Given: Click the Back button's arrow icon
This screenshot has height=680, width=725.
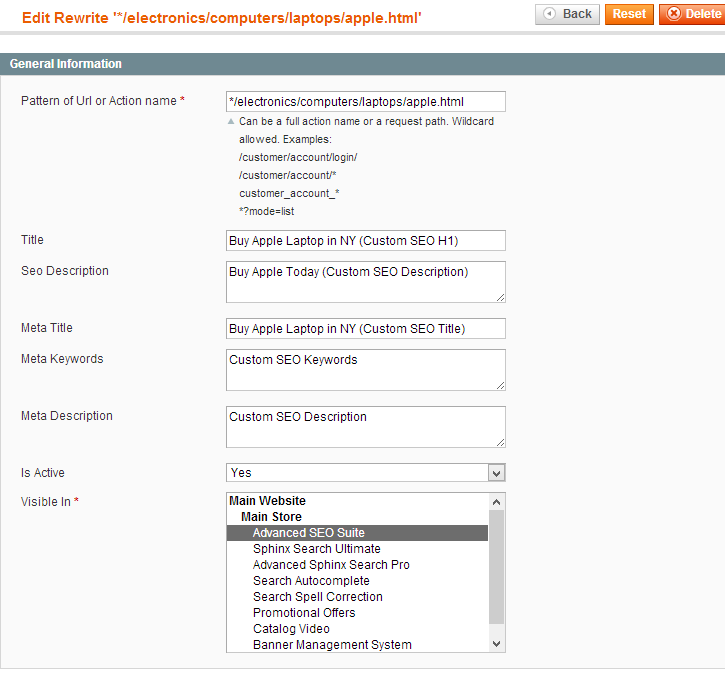Looking at the screenshot, I should pos(549,14).
